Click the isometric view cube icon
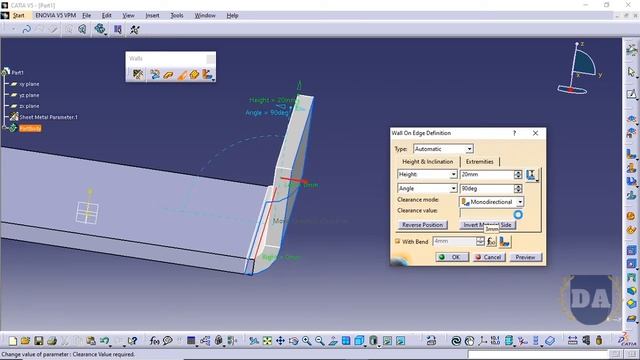 360,340
